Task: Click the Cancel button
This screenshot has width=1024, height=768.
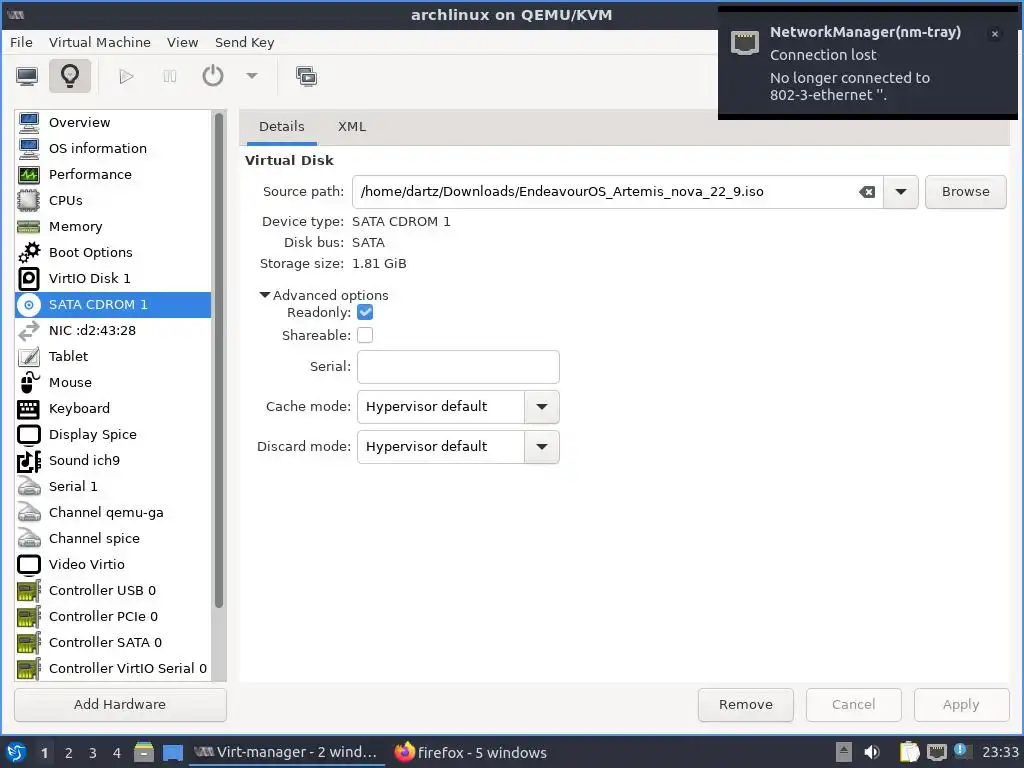Action: pos(853,705)
